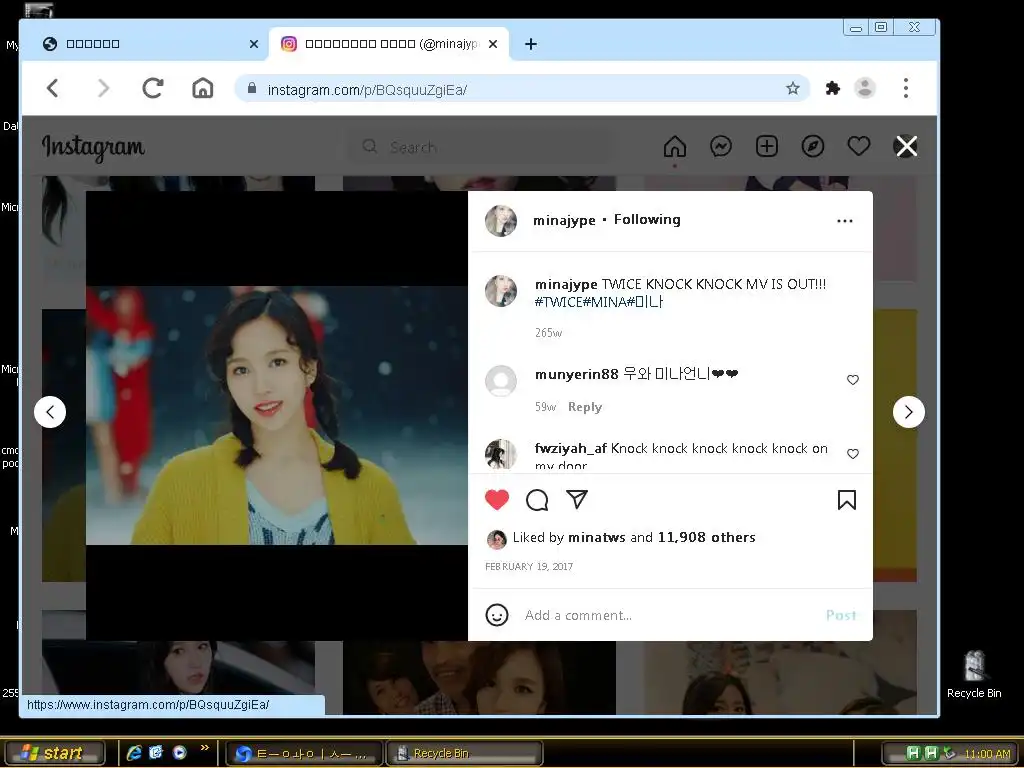This screenshot has width=1024, height=768.
Task: View site info via the padlock icon
Action: click(x=252, y=88)
